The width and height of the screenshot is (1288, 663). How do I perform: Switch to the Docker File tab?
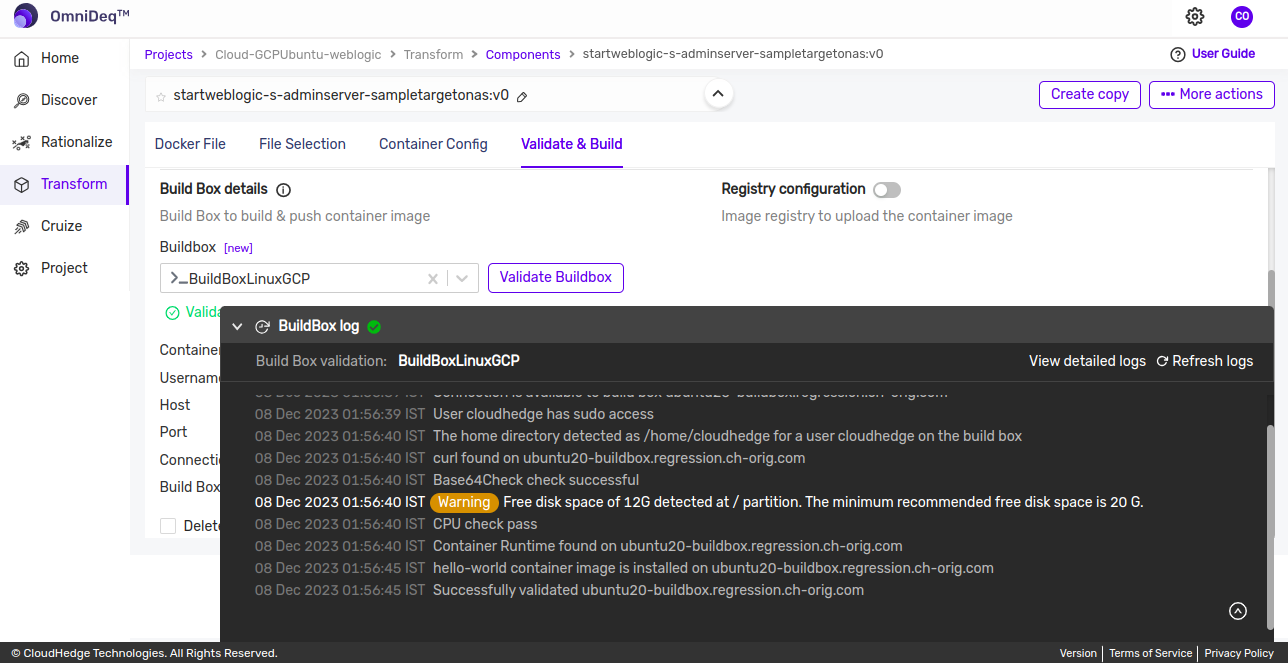(190, 144)
